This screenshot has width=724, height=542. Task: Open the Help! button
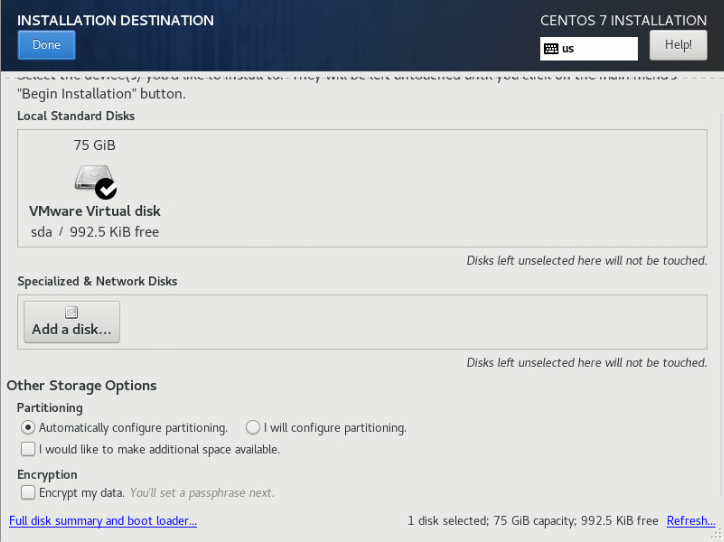coord(678,45)
